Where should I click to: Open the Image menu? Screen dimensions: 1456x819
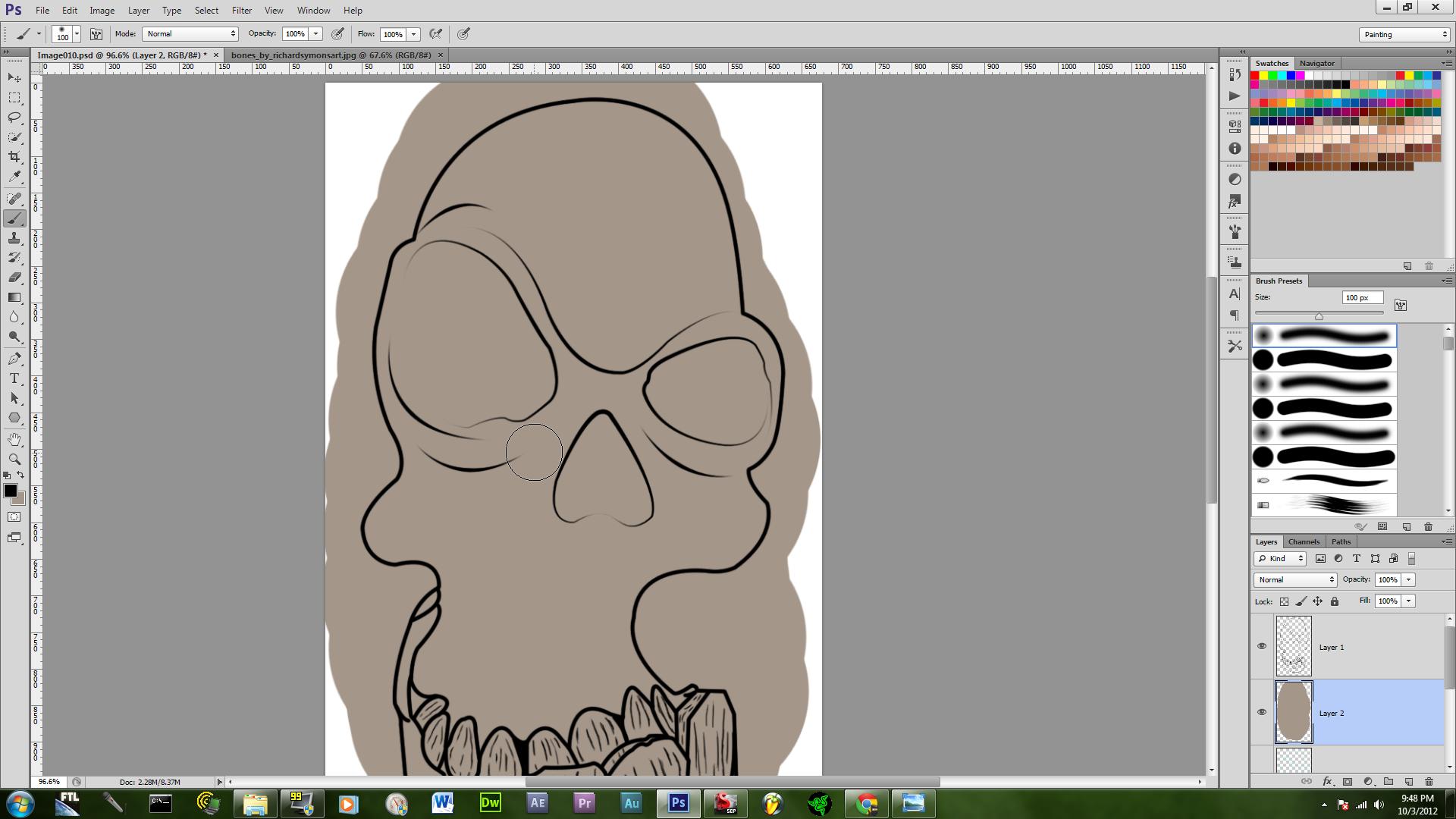click(102, 11)
